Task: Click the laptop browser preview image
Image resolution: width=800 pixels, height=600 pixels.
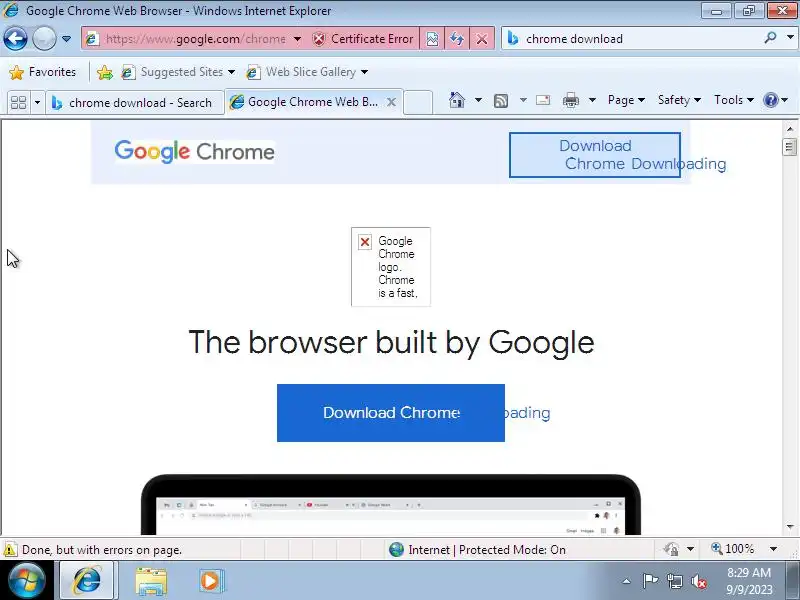Action: (x=391, y=505)
